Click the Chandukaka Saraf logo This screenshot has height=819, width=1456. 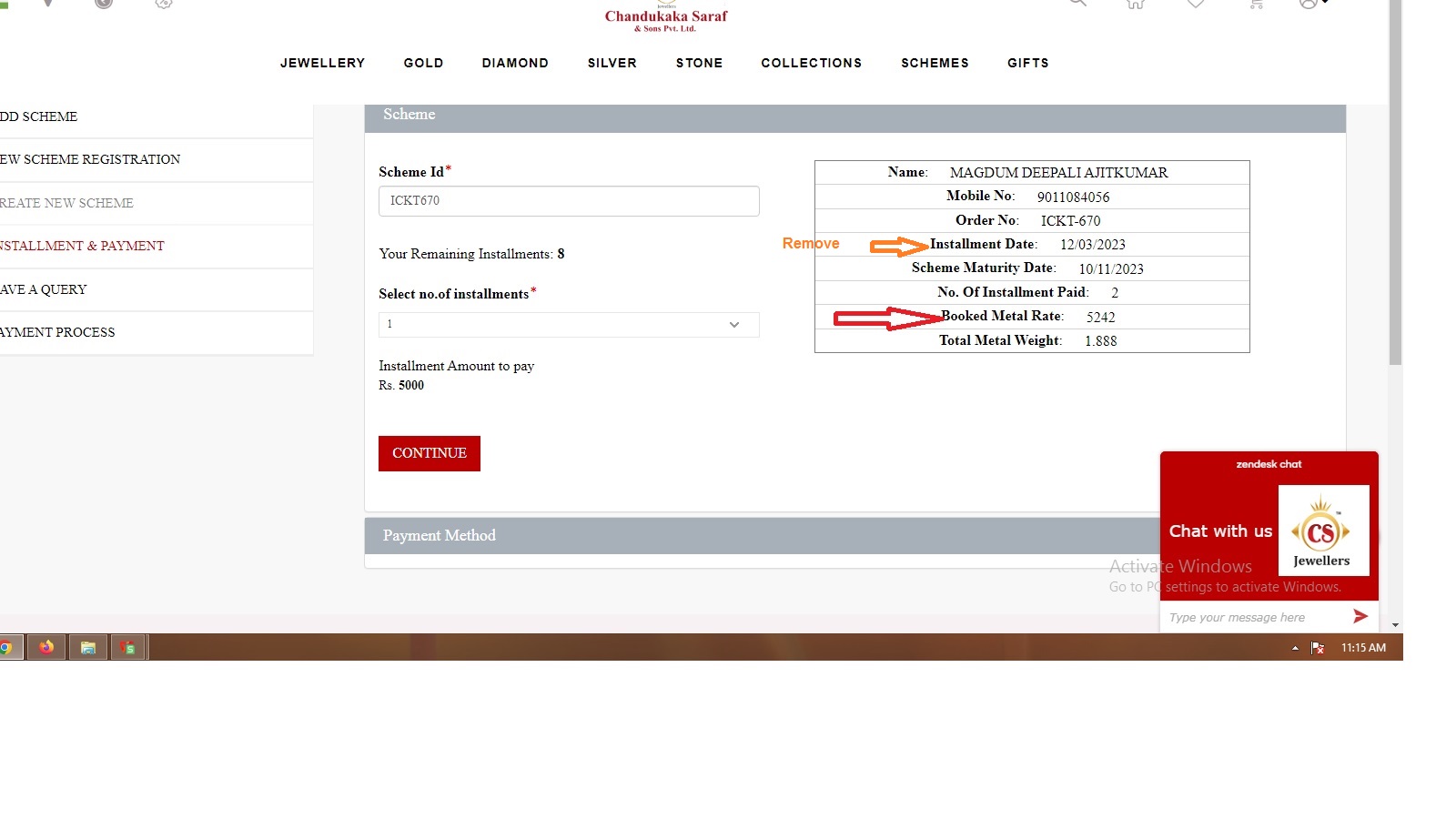(666, 18)
